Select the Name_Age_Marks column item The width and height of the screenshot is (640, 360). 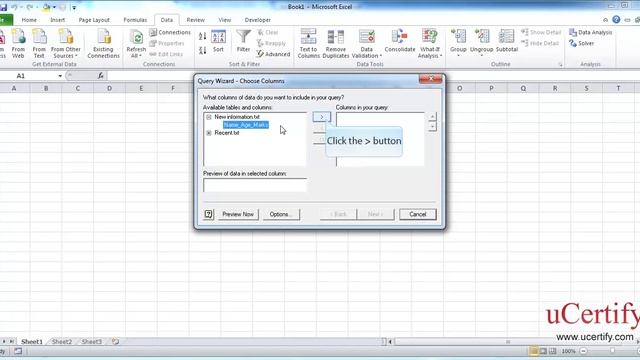click(x=246, y=125)
